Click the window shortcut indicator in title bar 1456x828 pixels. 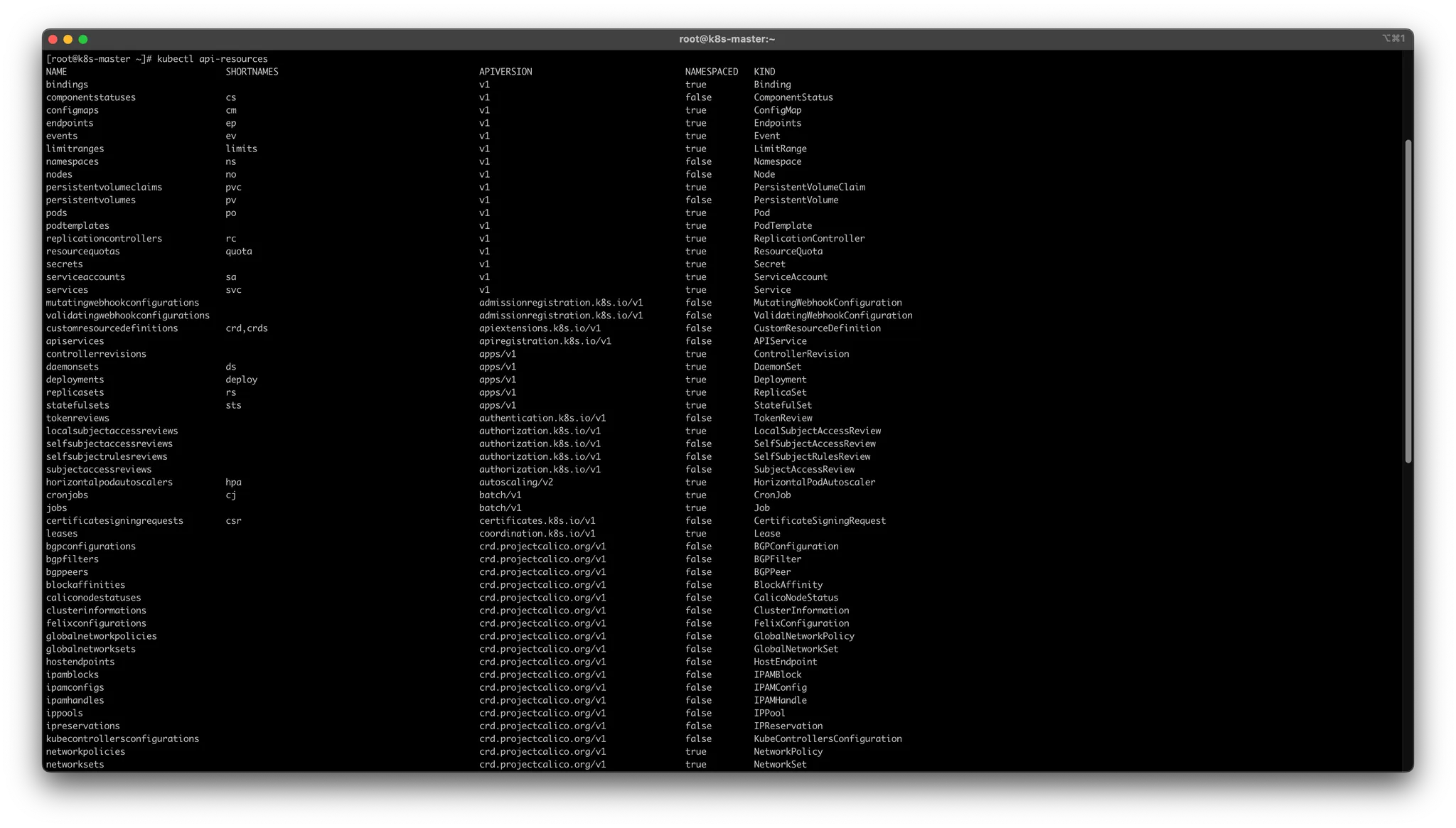pos(1393,38)
